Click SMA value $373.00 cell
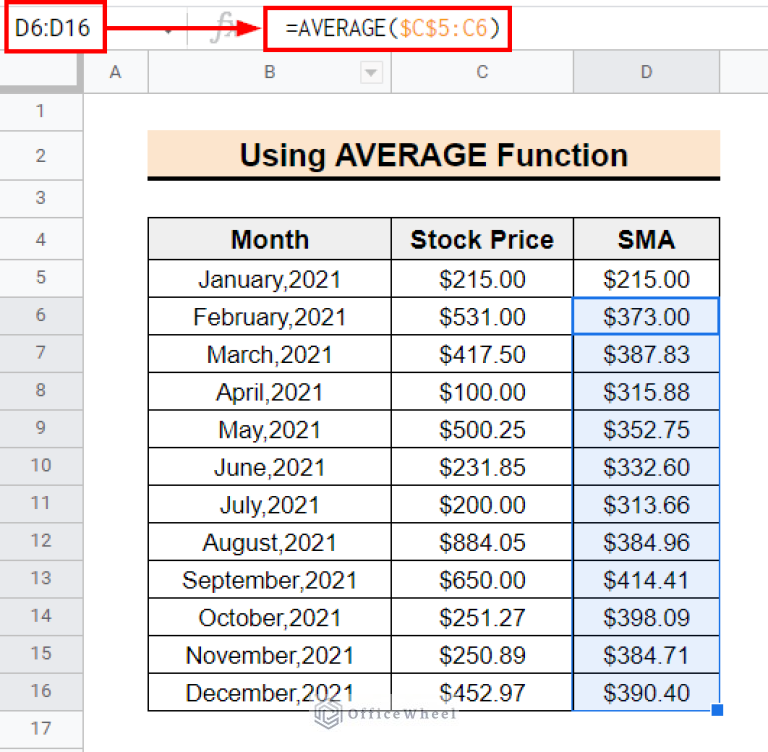Image resolution: width=768 pixels, height=752 pixels. 646,316
